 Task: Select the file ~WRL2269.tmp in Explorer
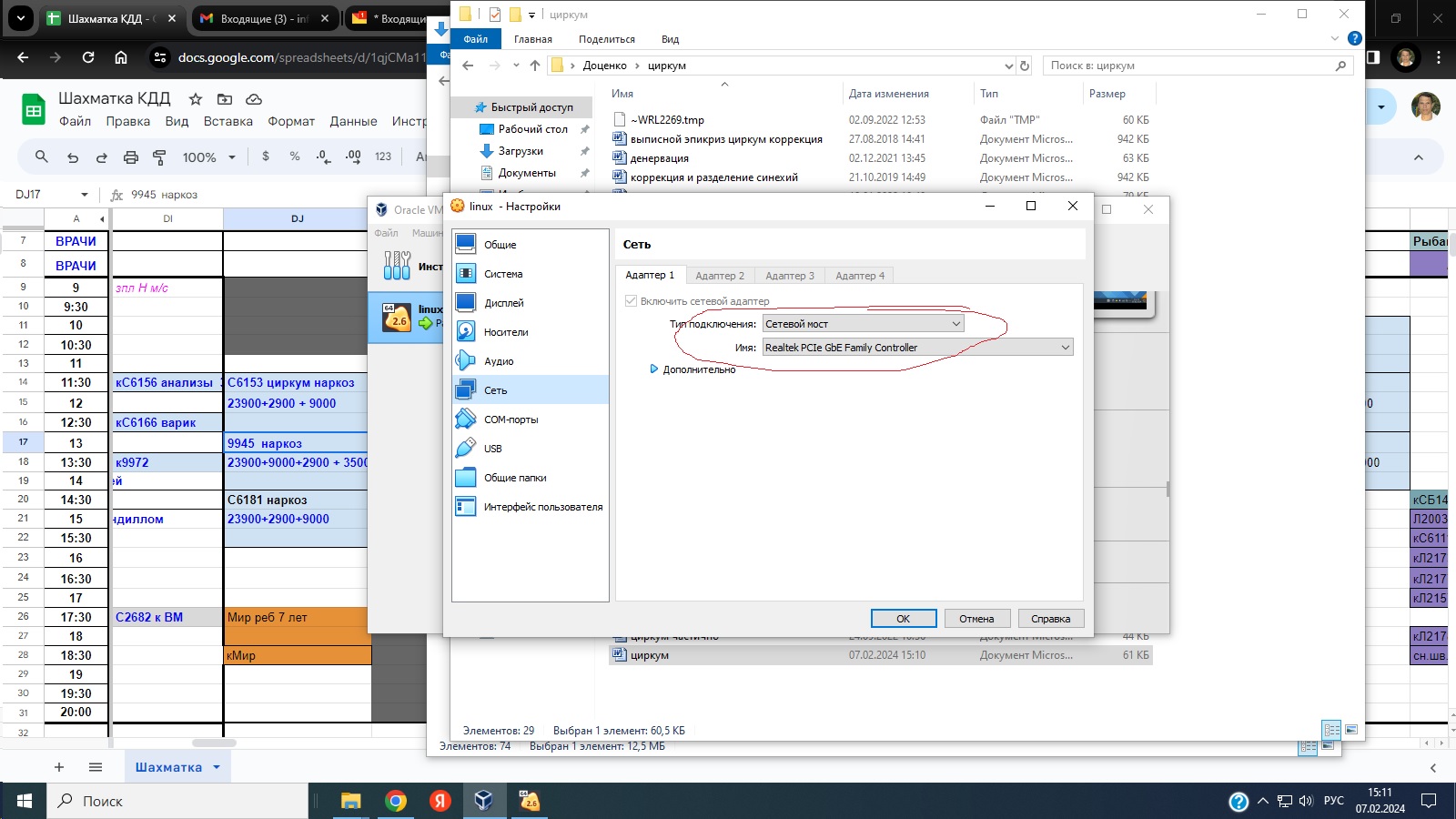coord(667,120)
